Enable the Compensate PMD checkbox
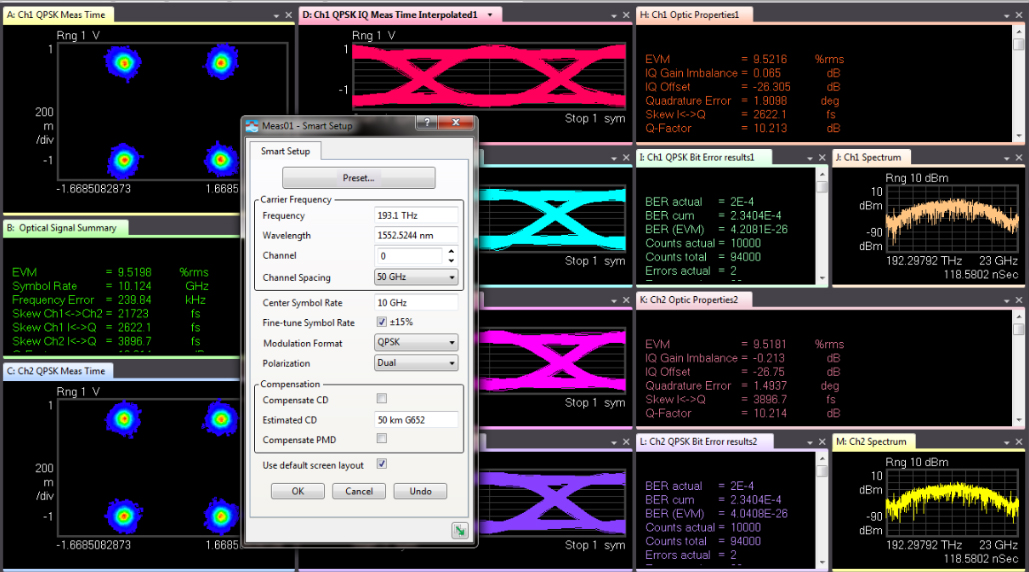Screen dimensions: 1029x572 (381, 438)
